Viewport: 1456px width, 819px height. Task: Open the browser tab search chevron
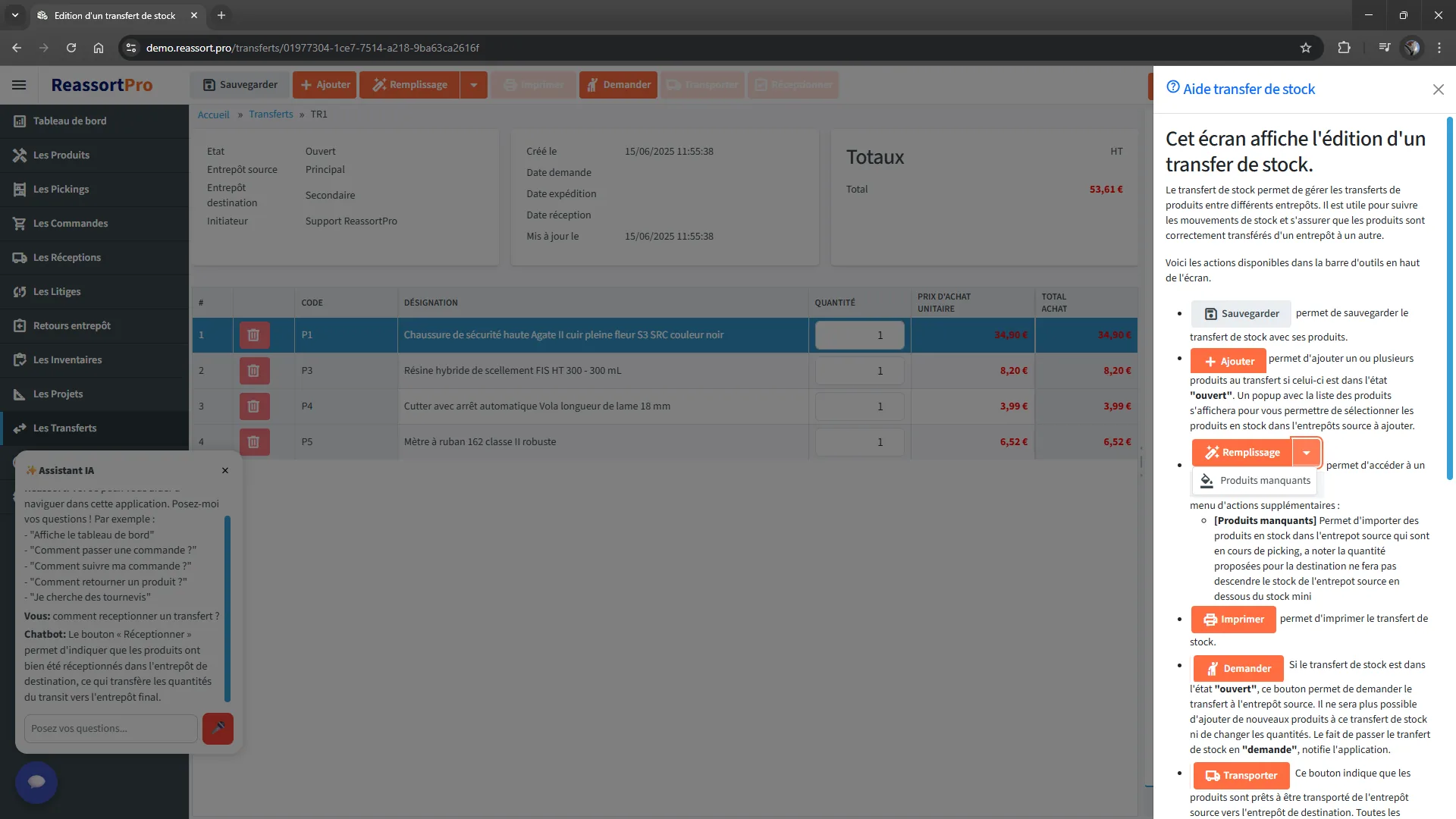(x=14, y=15)
